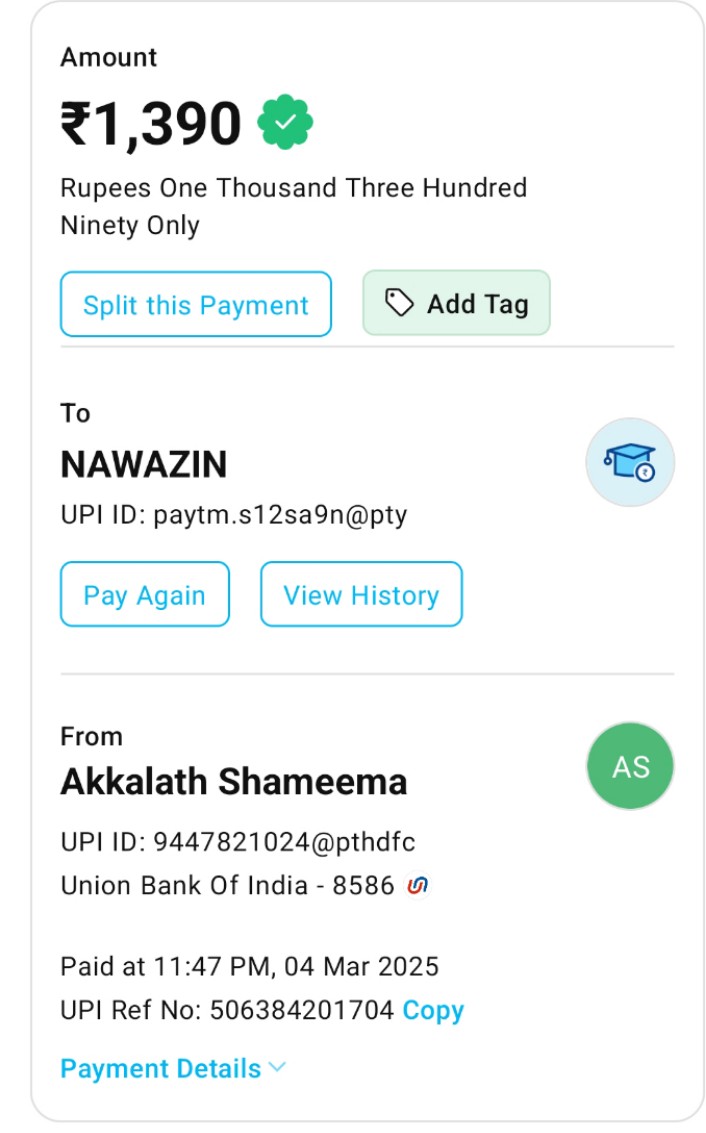706x1133 pixels.
Task: Open View History for NAWAZIN
Action: click(x=361, y=595)
